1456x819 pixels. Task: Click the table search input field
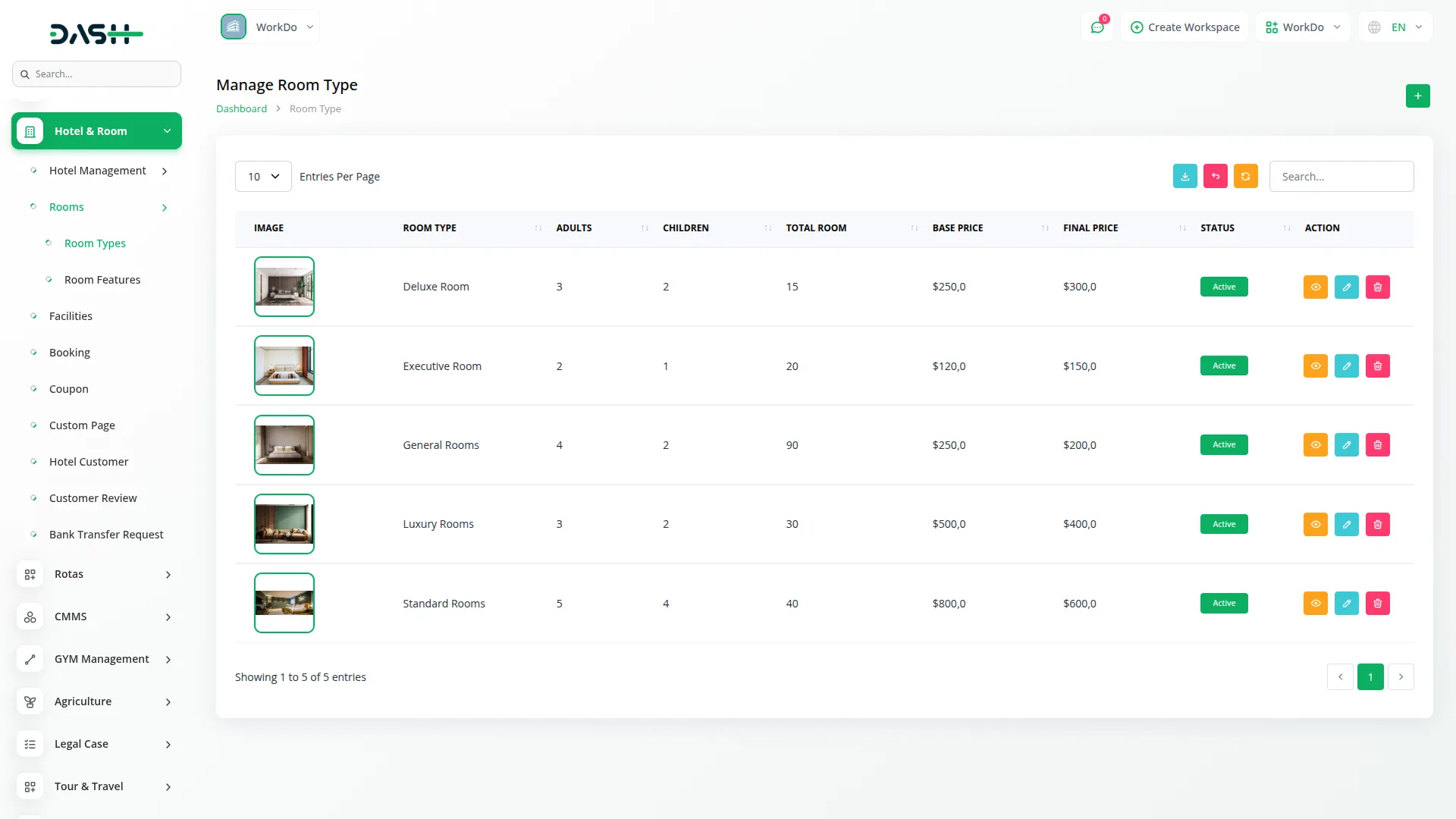click(1341, 177)
